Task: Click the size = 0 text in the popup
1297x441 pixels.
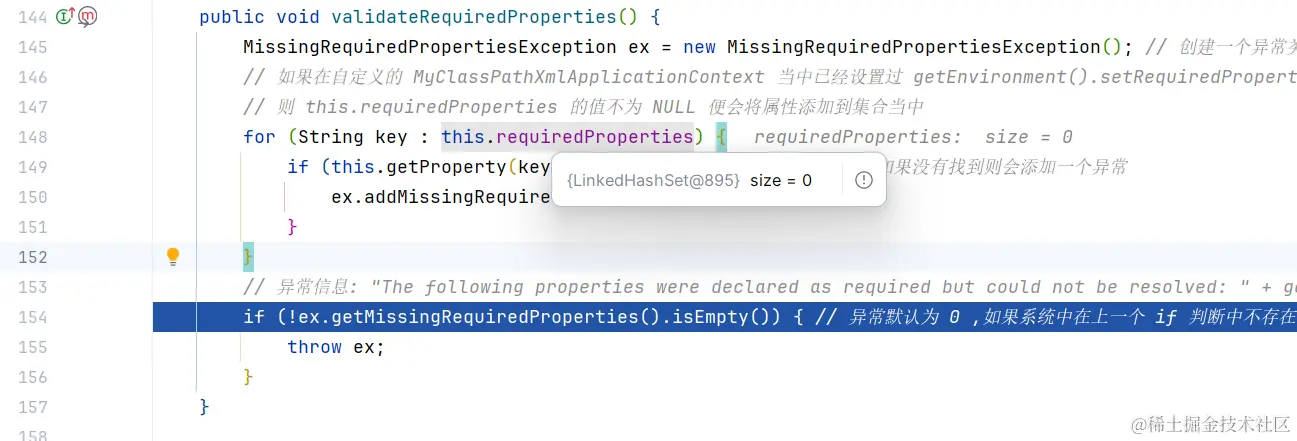Action: [781, 180]
